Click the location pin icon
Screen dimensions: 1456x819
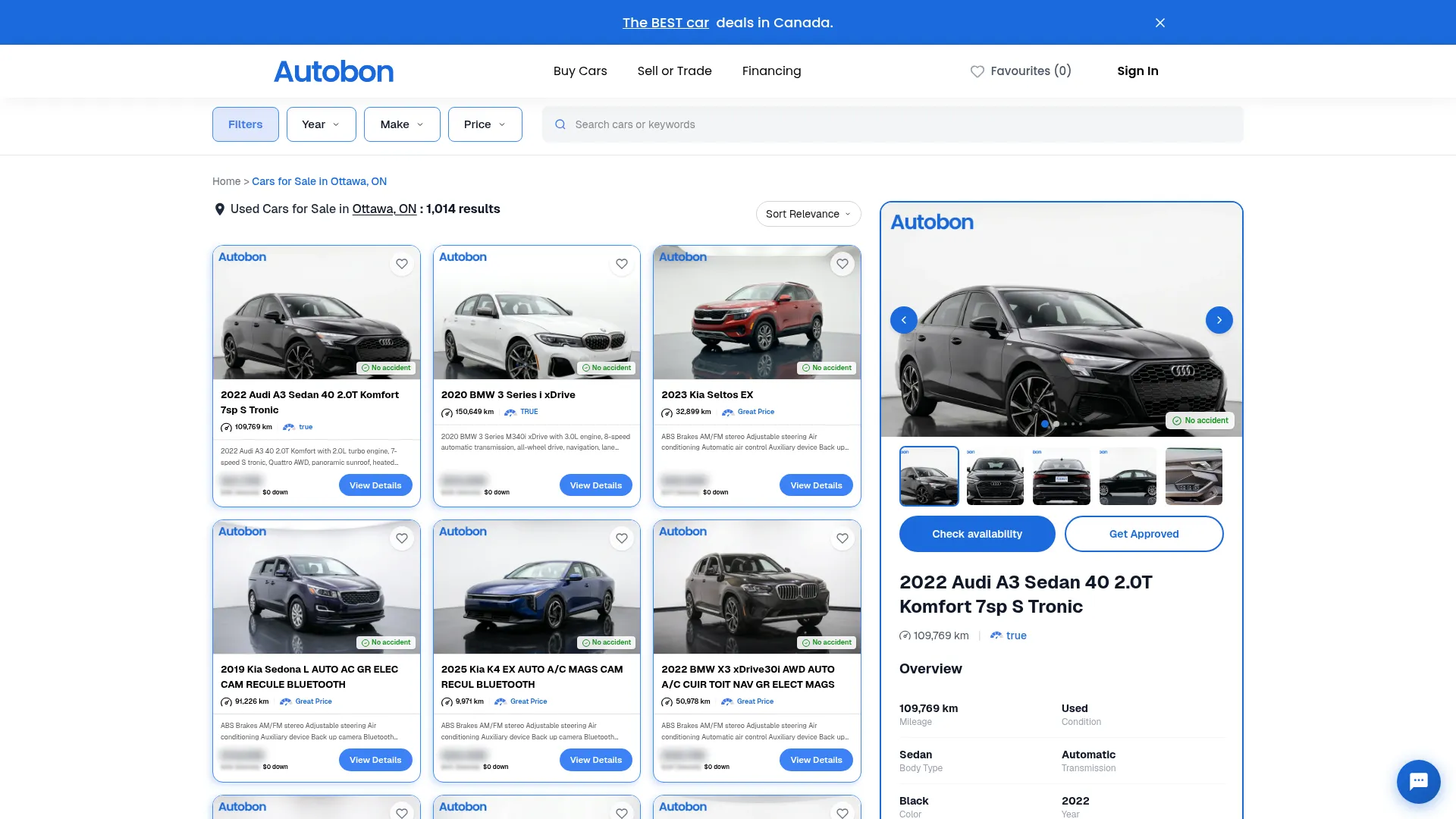(219, 209)
